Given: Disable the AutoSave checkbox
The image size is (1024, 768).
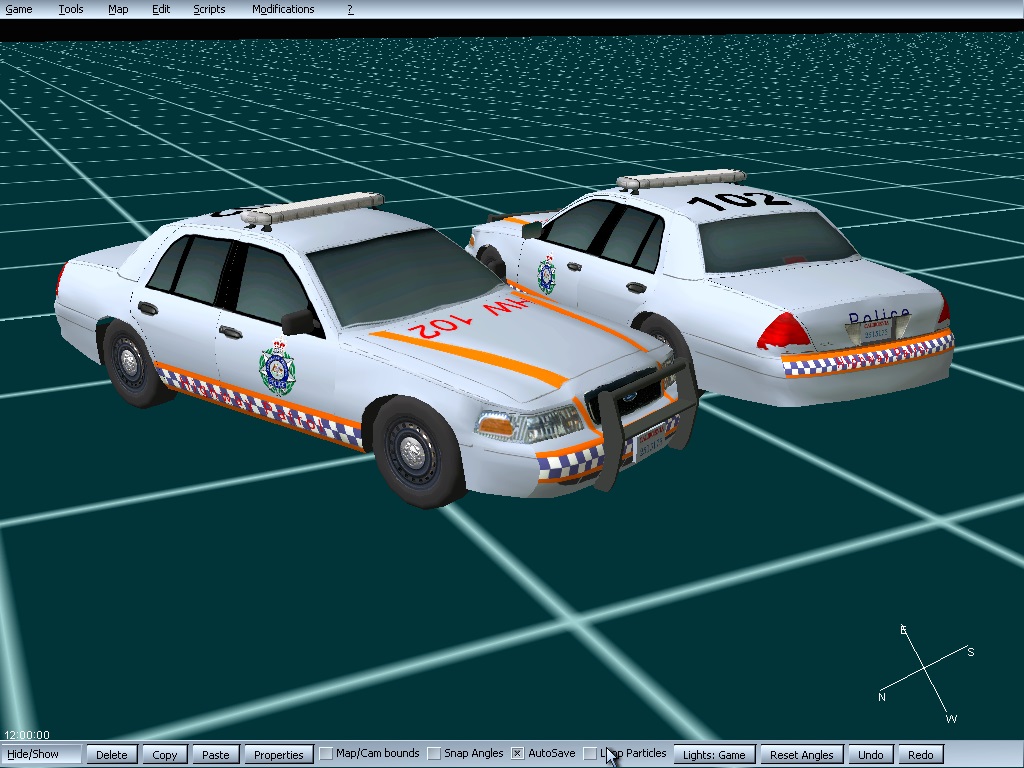Looking at the screenshot, I should tap(517, 754).
